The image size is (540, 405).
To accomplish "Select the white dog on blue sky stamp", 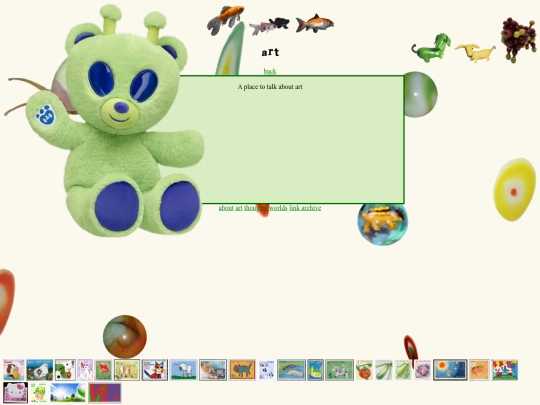I will coord(184,370).
